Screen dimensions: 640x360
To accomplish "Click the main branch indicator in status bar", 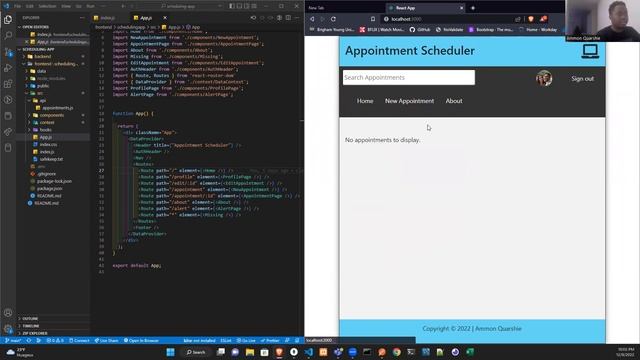I will click(13, 340).
